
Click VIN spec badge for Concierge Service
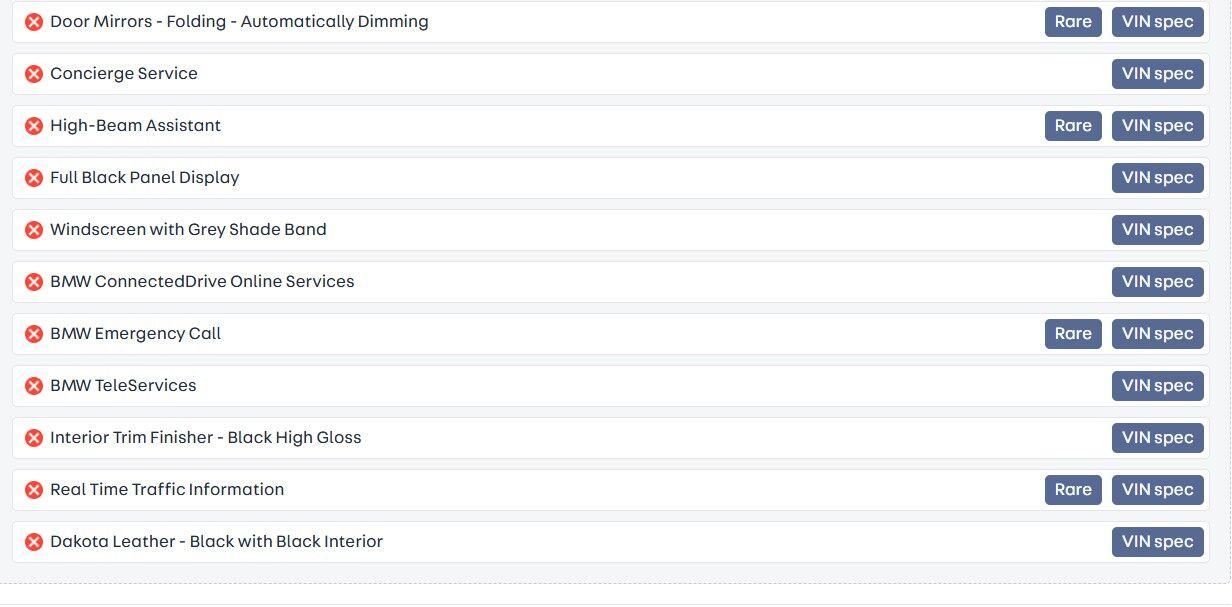coord(1157,74)
